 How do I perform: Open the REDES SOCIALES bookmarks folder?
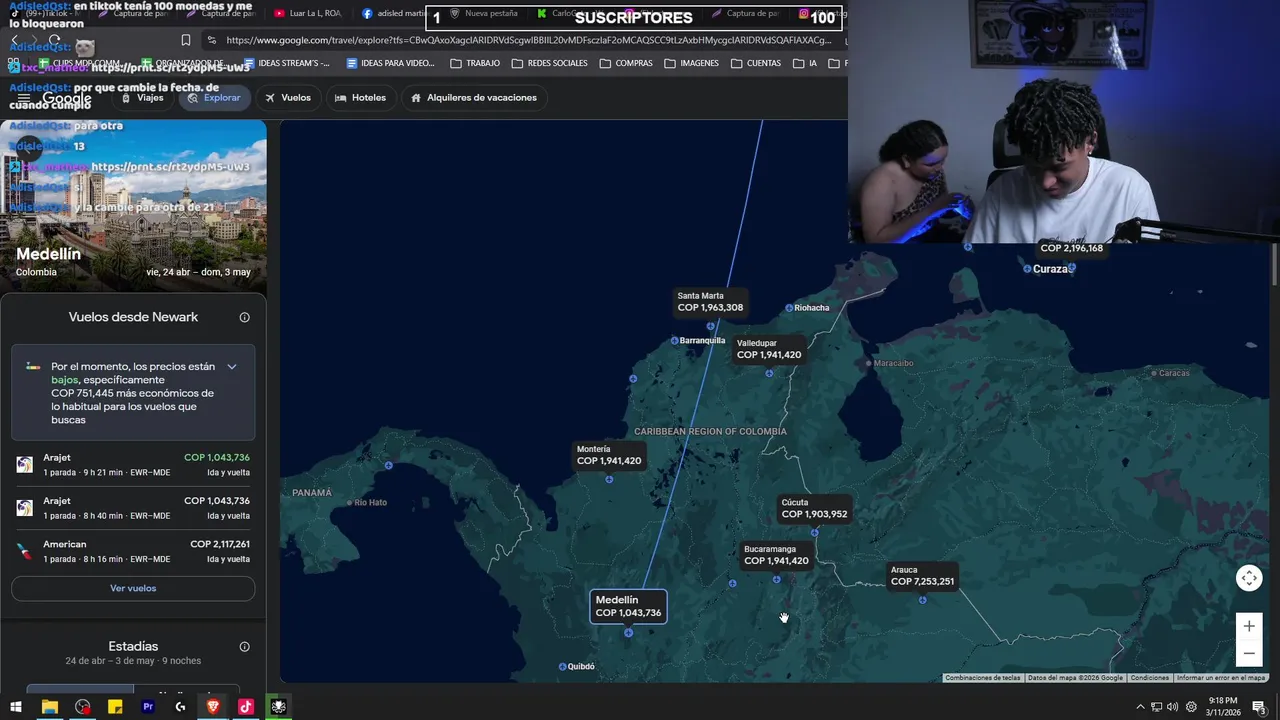coord(549,63)
